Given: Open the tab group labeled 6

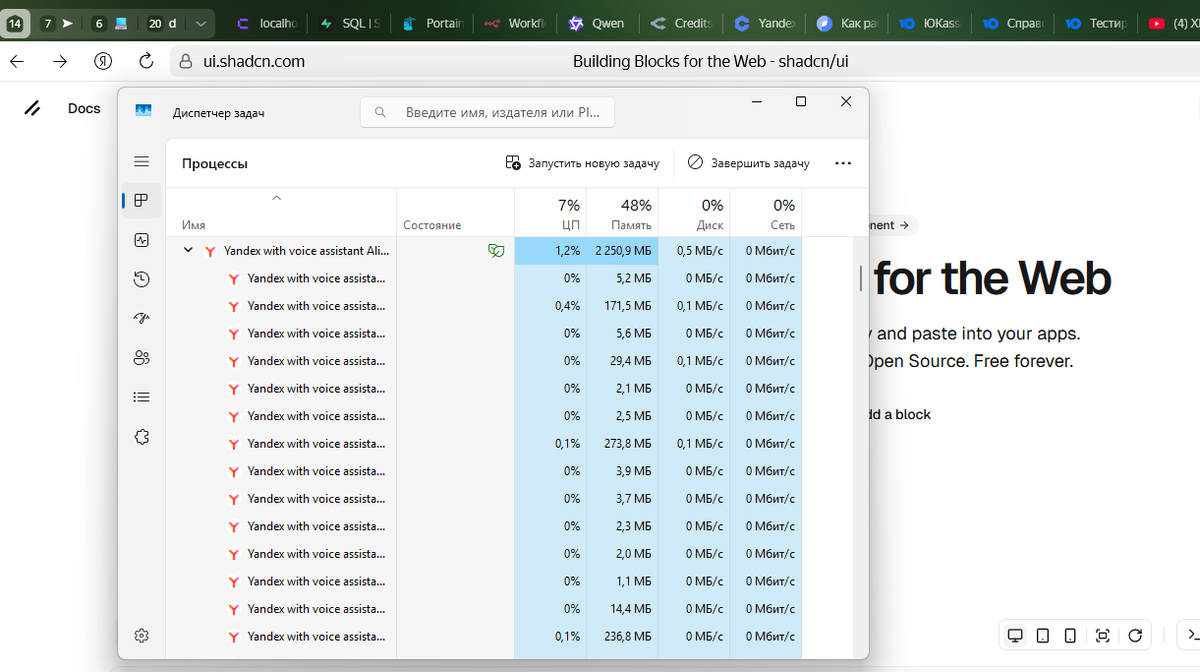Looking at the screenshot, I should tap(110, 23).
